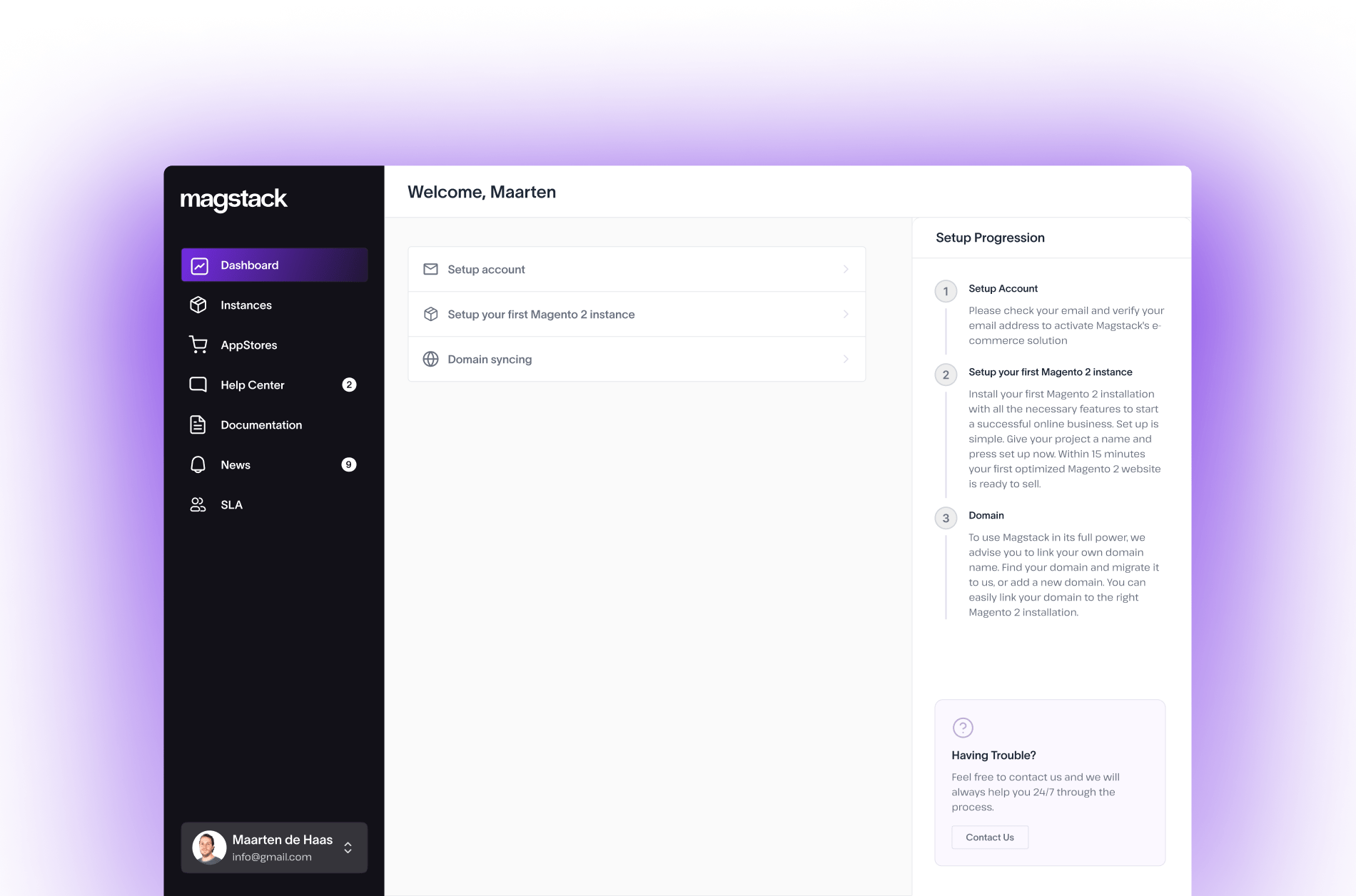Viewport: 1356px width, 896px height.
Task: Expand the Domain syncing row chevron
Action: point(846,359)
